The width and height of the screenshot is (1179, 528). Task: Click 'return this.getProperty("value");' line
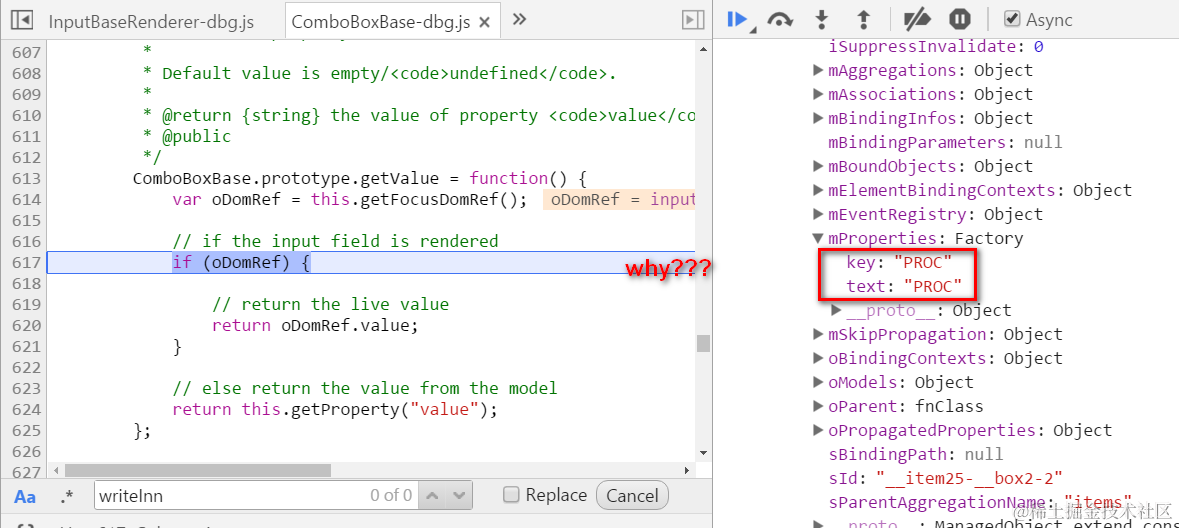pos(335,410)
